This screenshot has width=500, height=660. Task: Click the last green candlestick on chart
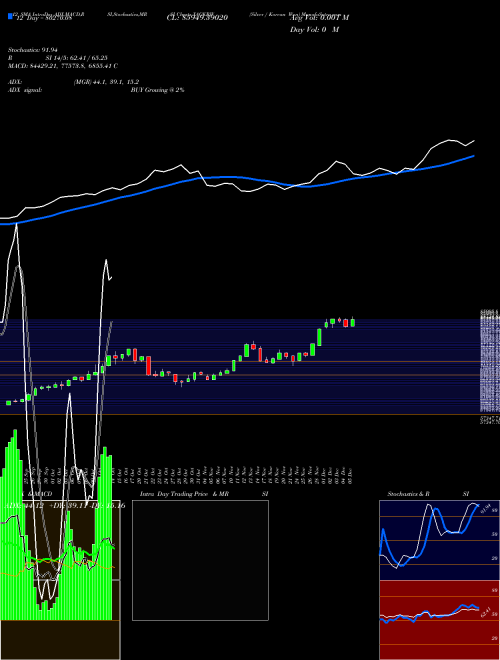click(x=353, y=322)
